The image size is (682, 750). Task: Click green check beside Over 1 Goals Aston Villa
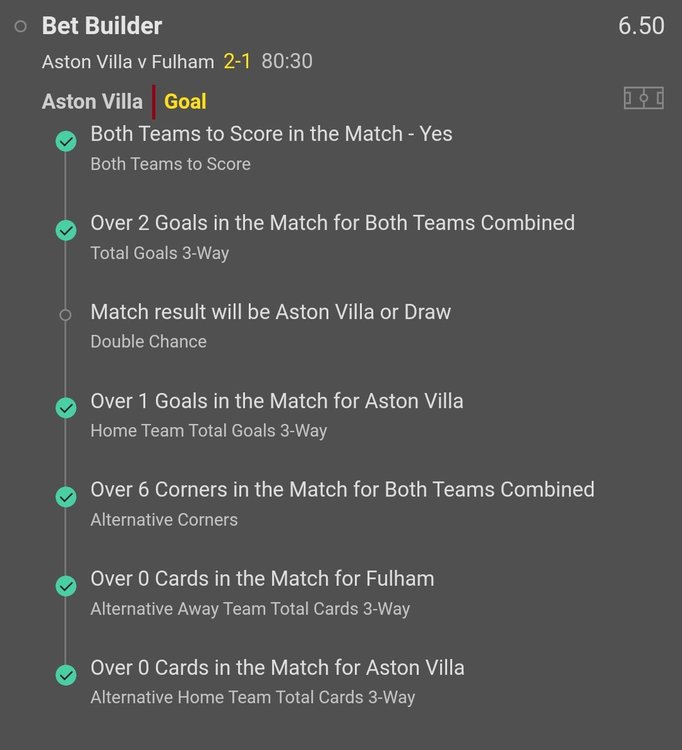(x=66, y=409)
